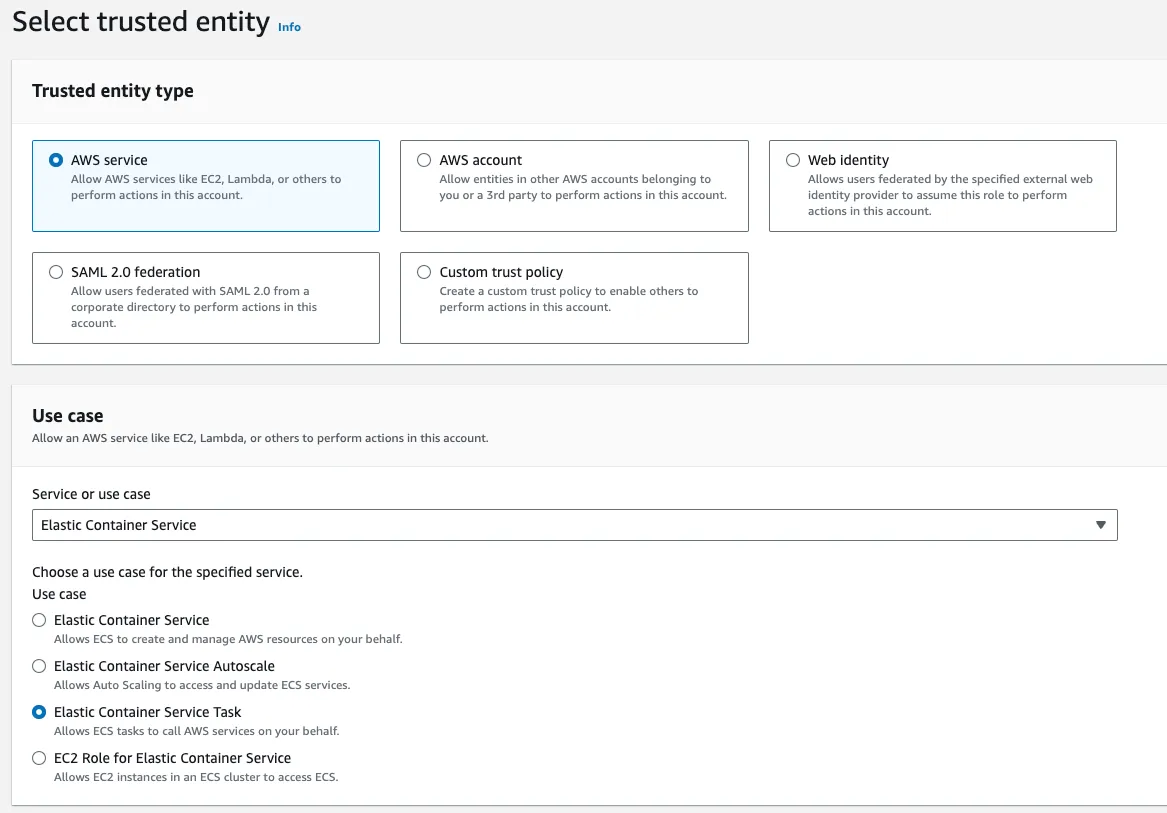The width and height of the screenshot is (1167, 813).
Task: Click 'Choose a use case for the specified service' text
Action: coord(167,573)
